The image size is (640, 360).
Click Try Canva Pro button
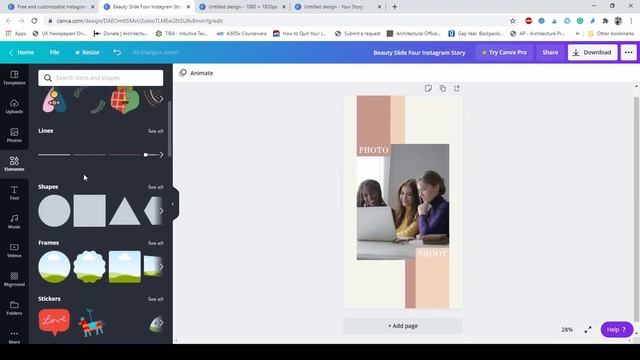click(x=504, y=52)
